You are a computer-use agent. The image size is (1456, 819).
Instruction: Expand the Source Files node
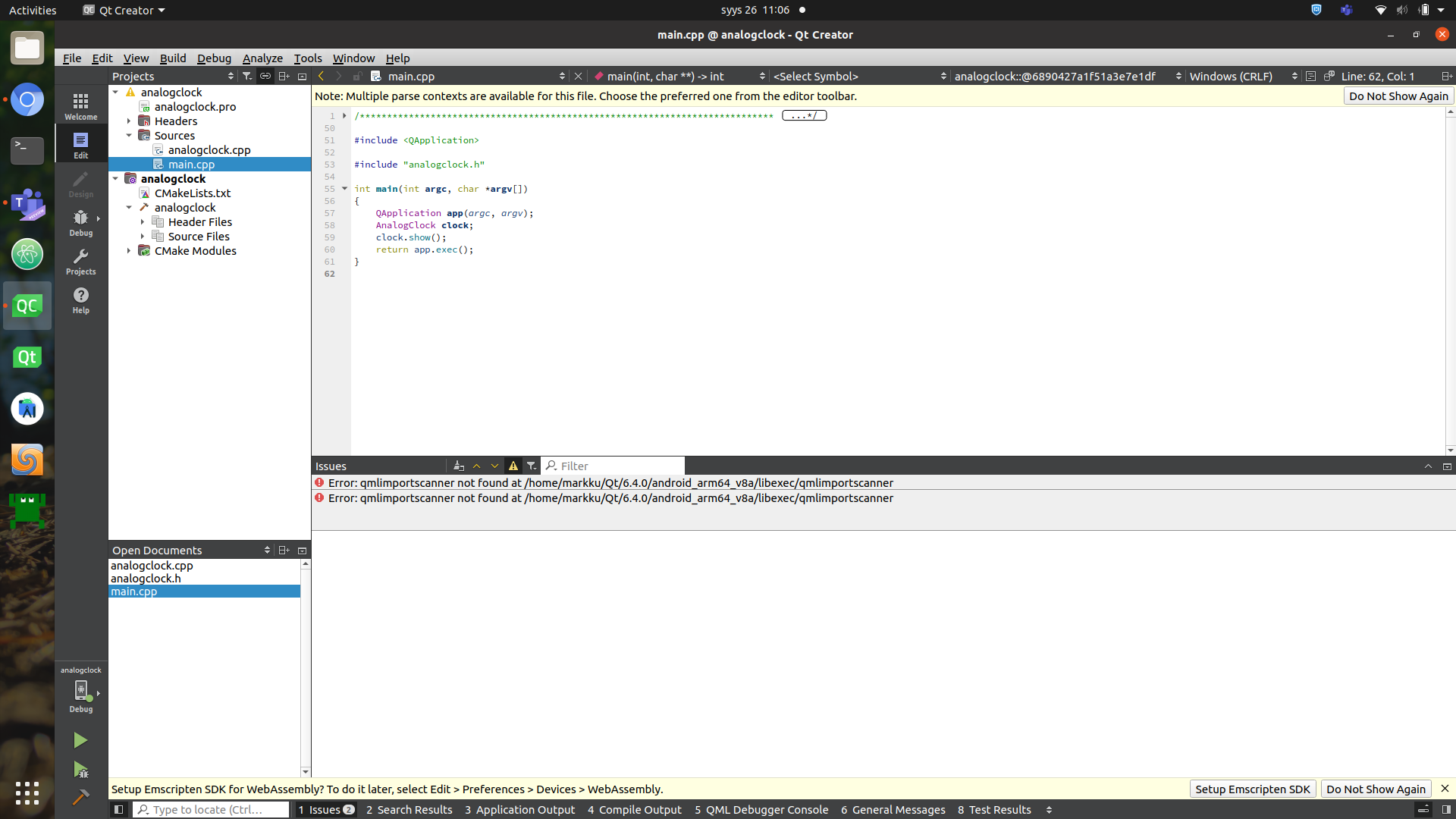[143, 236]
